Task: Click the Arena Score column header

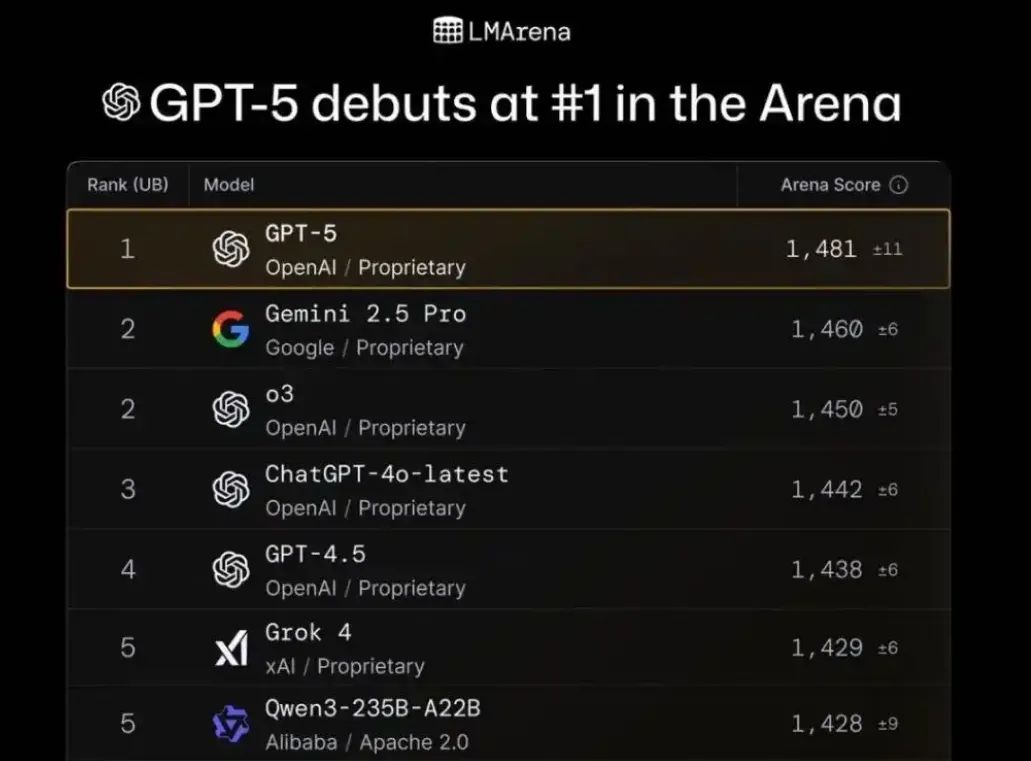Action: pyautogui.click(x=830, y=185)
